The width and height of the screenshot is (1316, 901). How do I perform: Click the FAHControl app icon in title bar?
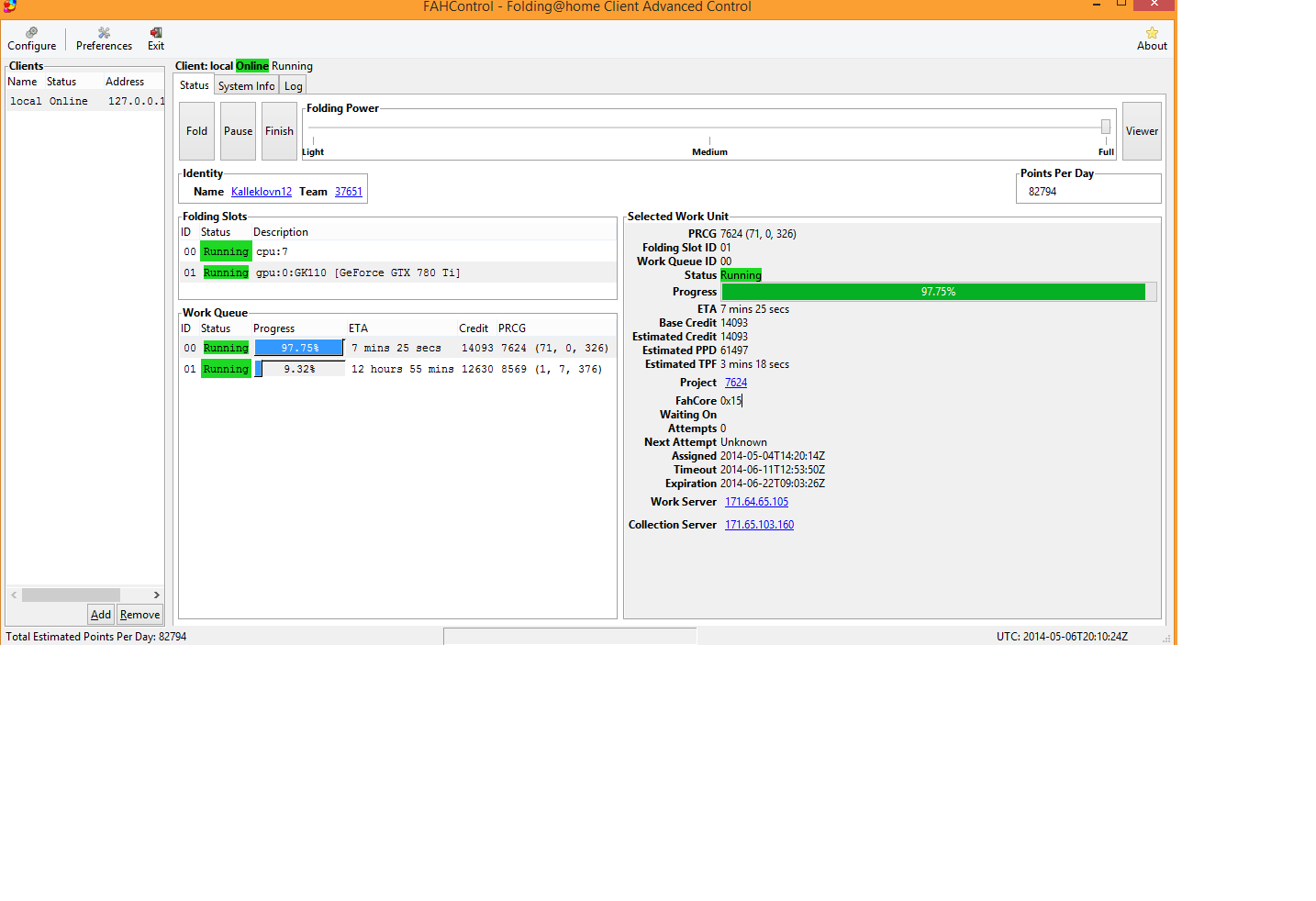[x=9, y=6]
